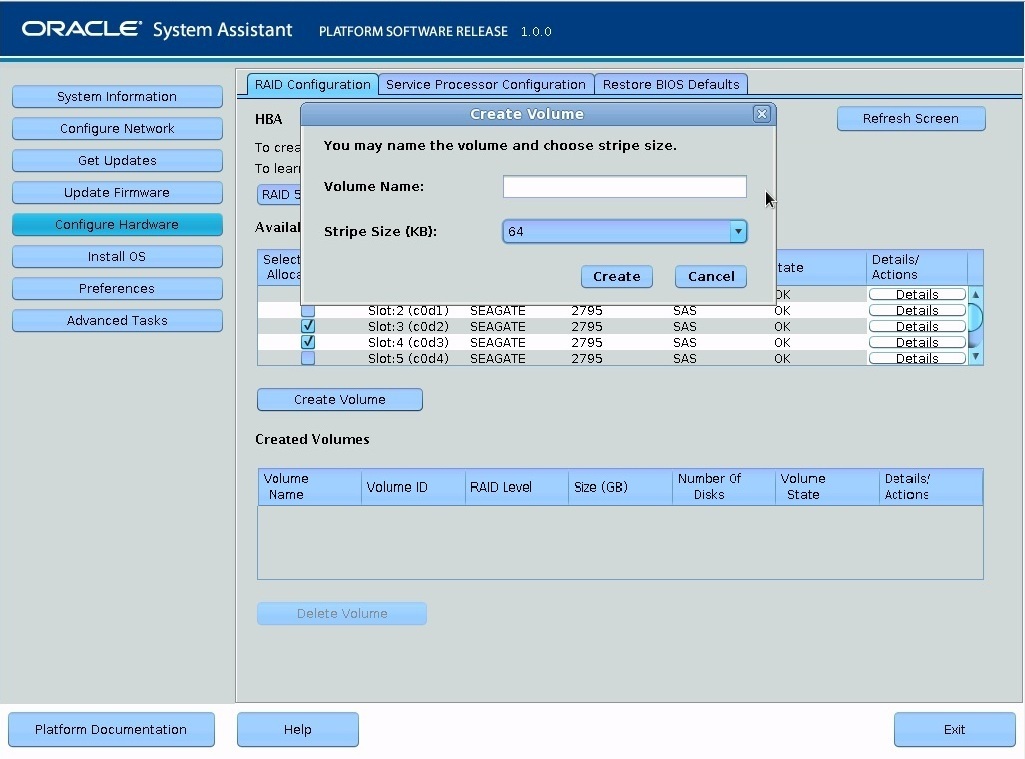Open the Restore BIOS Defaults tab
Screen dimensions: 1025x759
(671, 84)
